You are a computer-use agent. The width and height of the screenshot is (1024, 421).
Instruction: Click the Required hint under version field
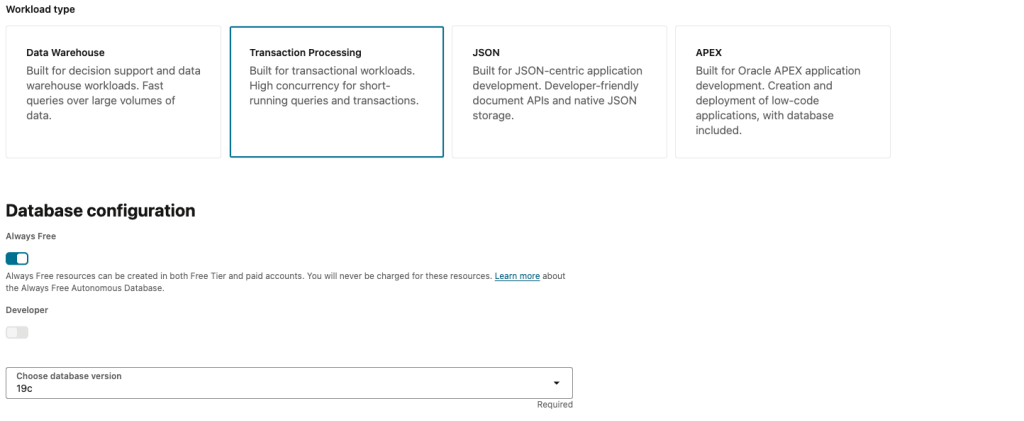click(x=554, y=405)
